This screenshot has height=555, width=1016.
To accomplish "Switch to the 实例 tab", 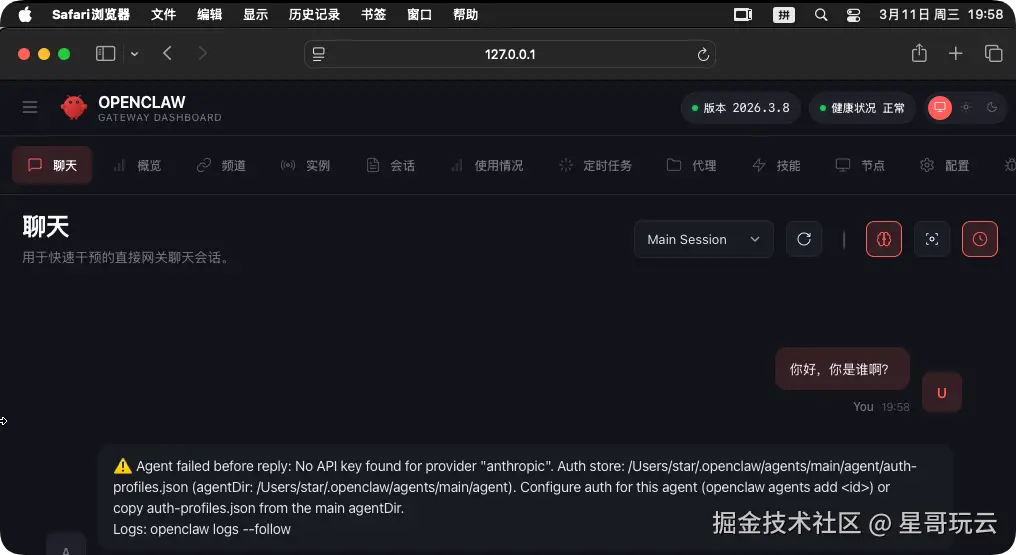I will pos(305,165).
